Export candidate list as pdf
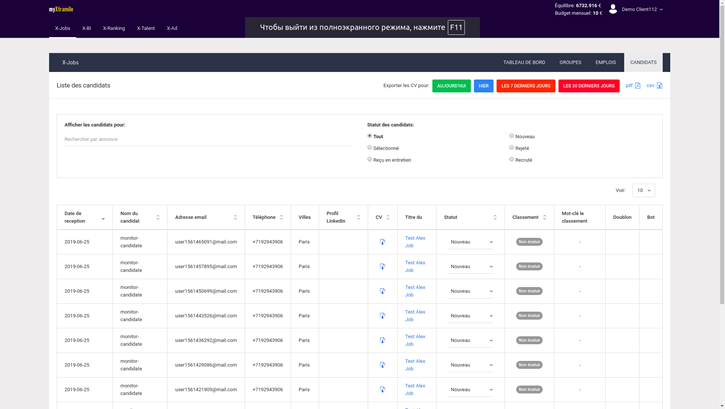 [x=633, y=85]
